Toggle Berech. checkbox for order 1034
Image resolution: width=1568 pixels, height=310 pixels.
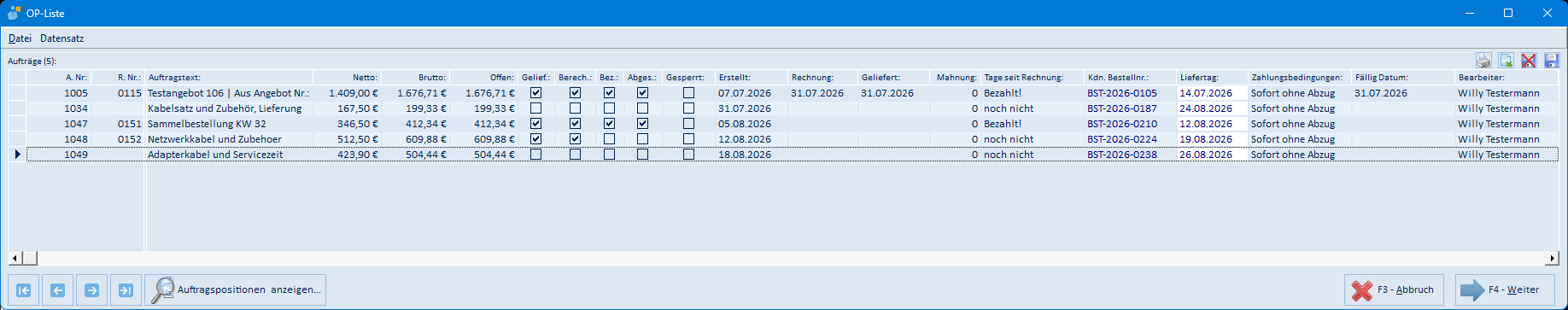click(x=575, y=108)
